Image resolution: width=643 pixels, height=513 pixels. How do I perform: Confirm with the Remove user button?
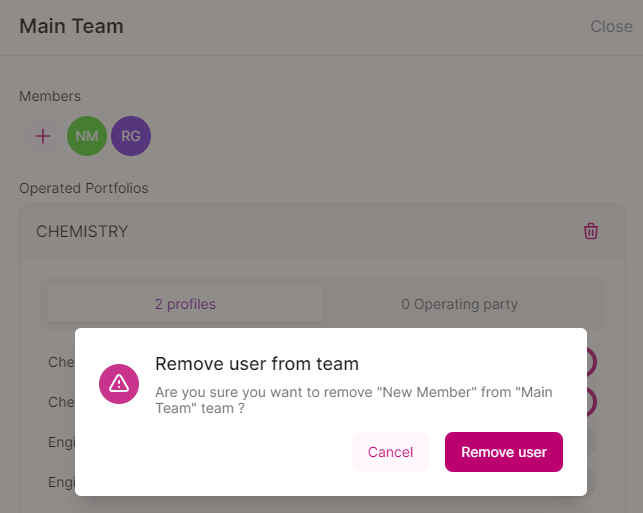coord(504,452)
